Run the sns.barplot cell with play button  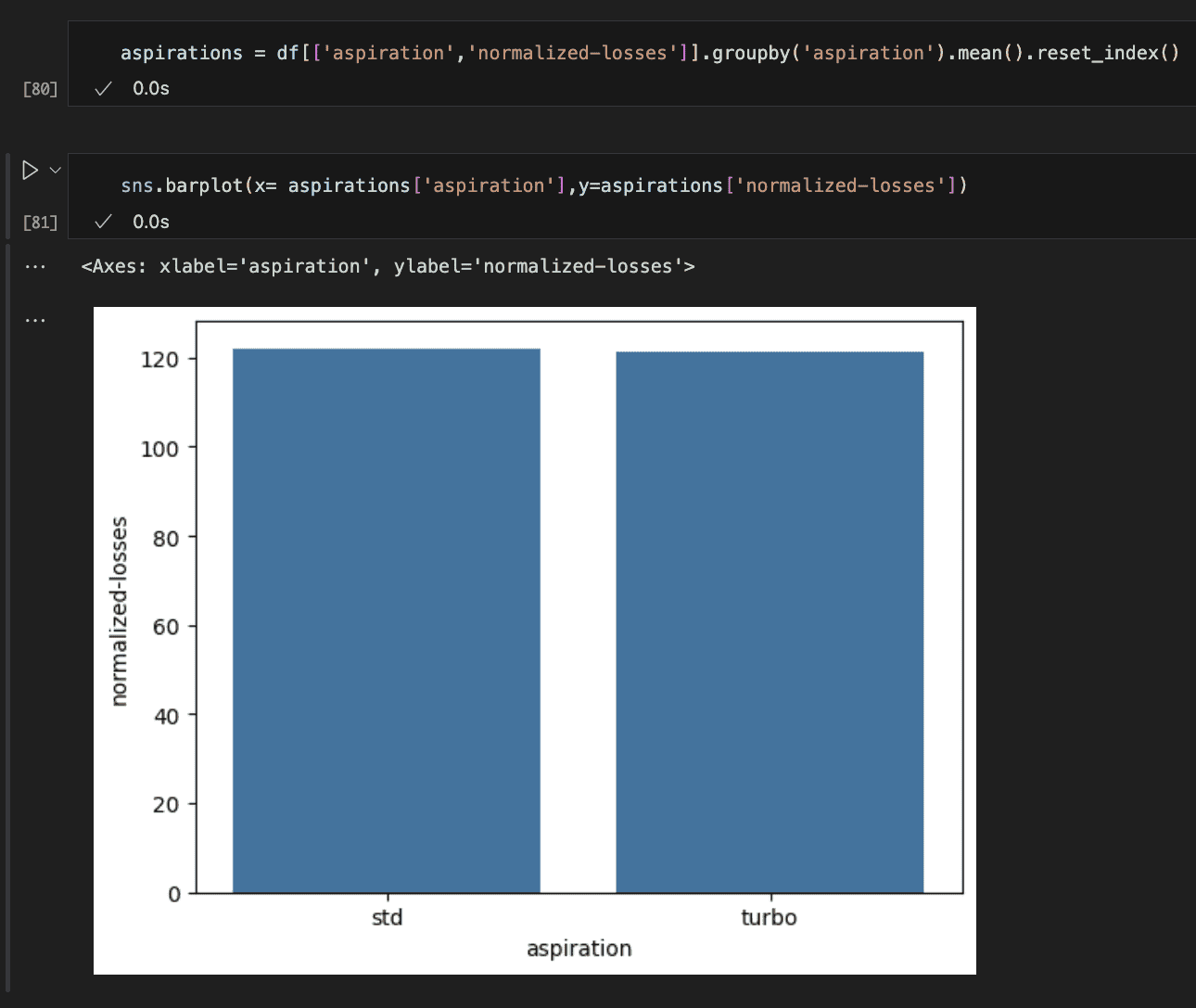[x=30, y=171]
